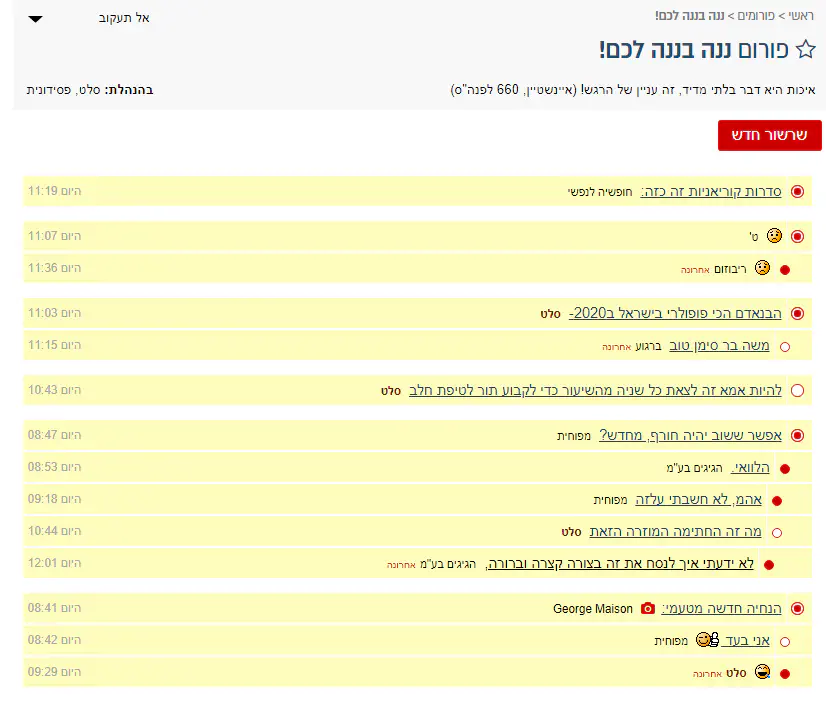This screenshot has width=826, height=702.
Task: Click the sad emoji in ריבוזום's reply
Action: [x=762, y=268]
